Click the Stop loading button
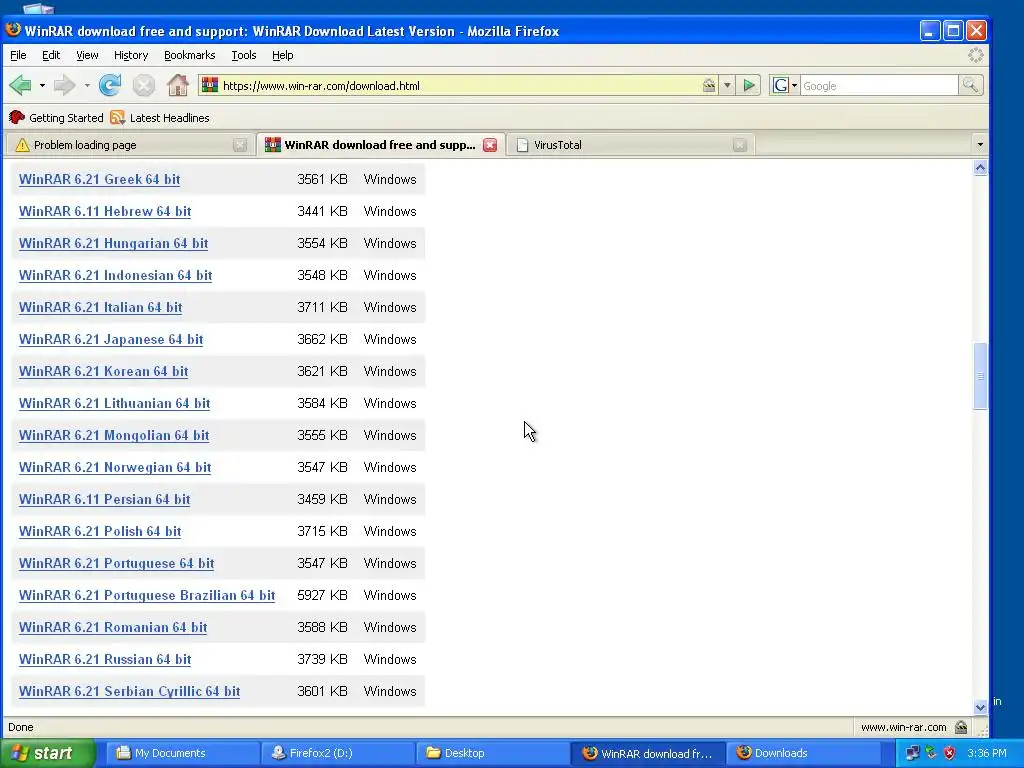This screenshot has height=768, width=1024. pos(144,85)
